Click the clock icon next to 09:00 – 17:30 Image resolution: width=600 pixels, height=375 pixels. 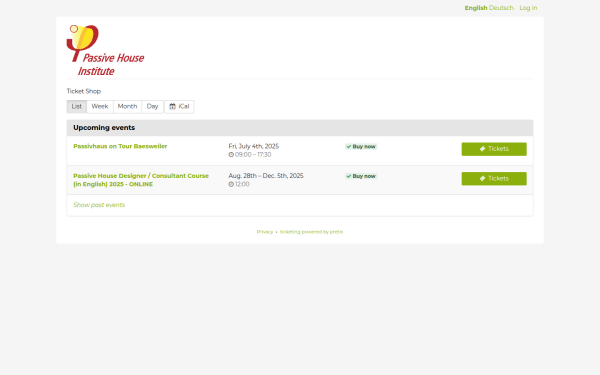(231, 155)
